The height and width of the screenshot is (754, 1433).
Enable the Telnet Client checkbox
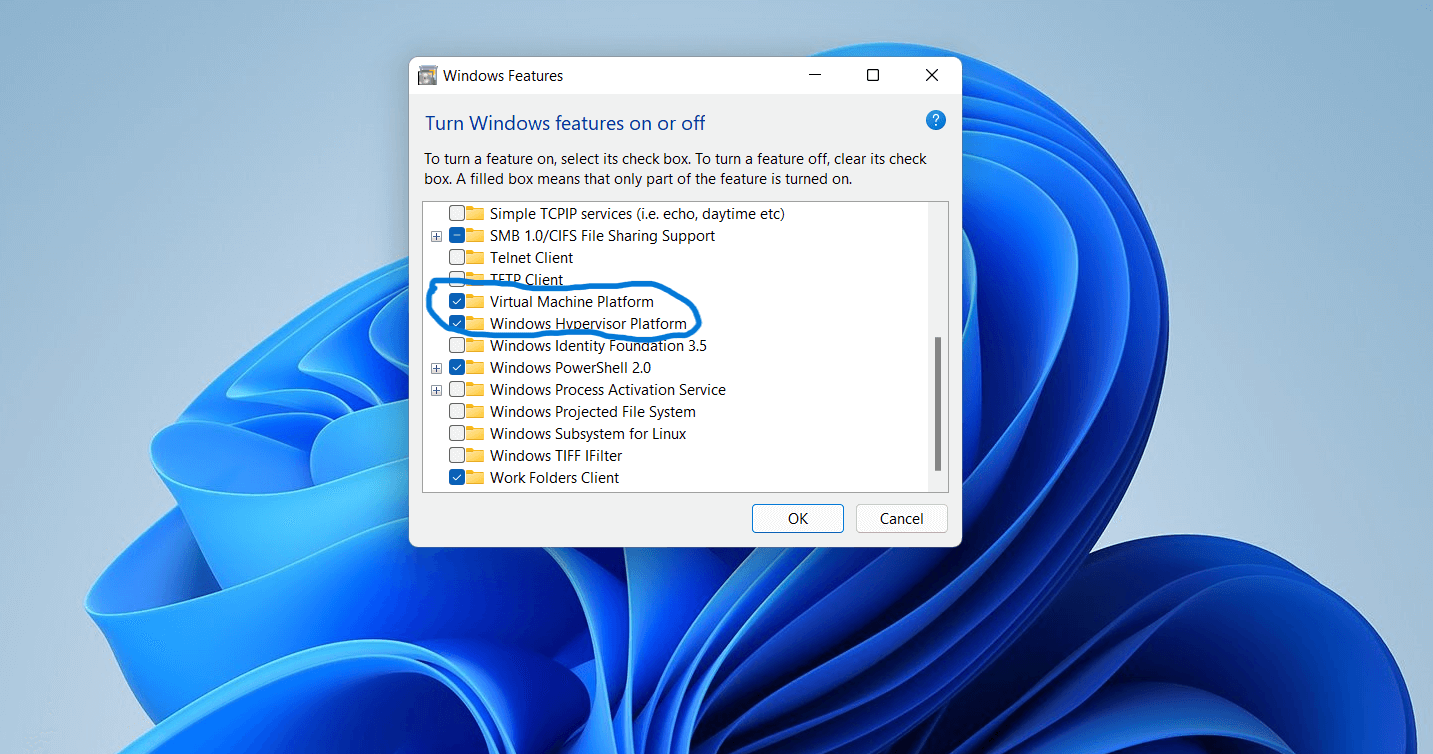[456, 257]
